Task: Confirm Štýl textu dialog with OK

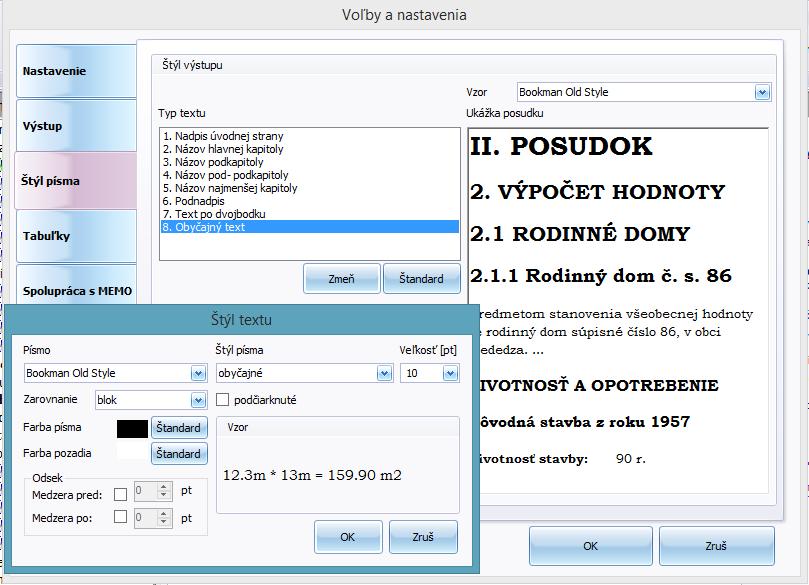Action: coord(348,537)
